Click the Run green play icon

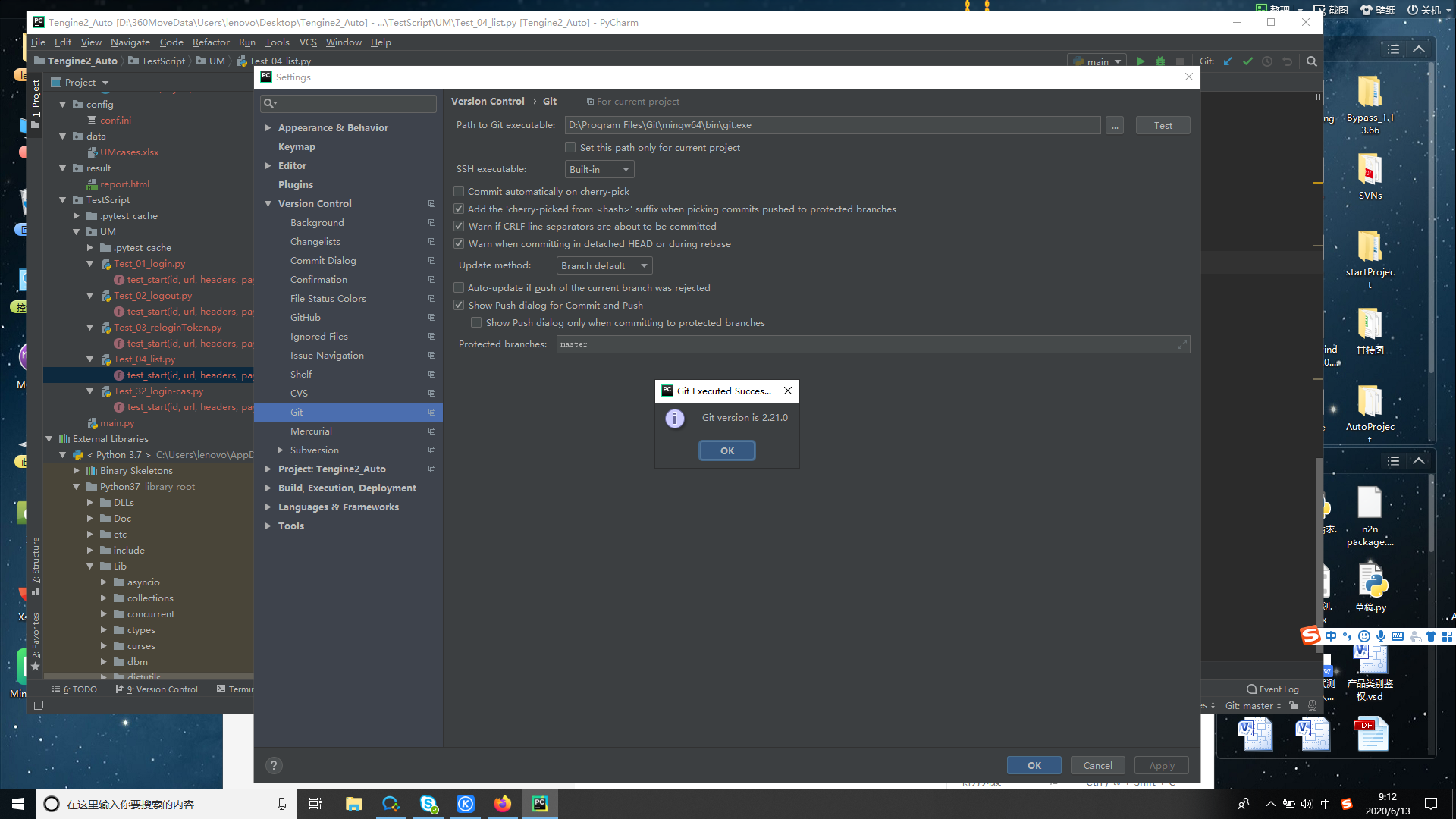point(1141,61)
